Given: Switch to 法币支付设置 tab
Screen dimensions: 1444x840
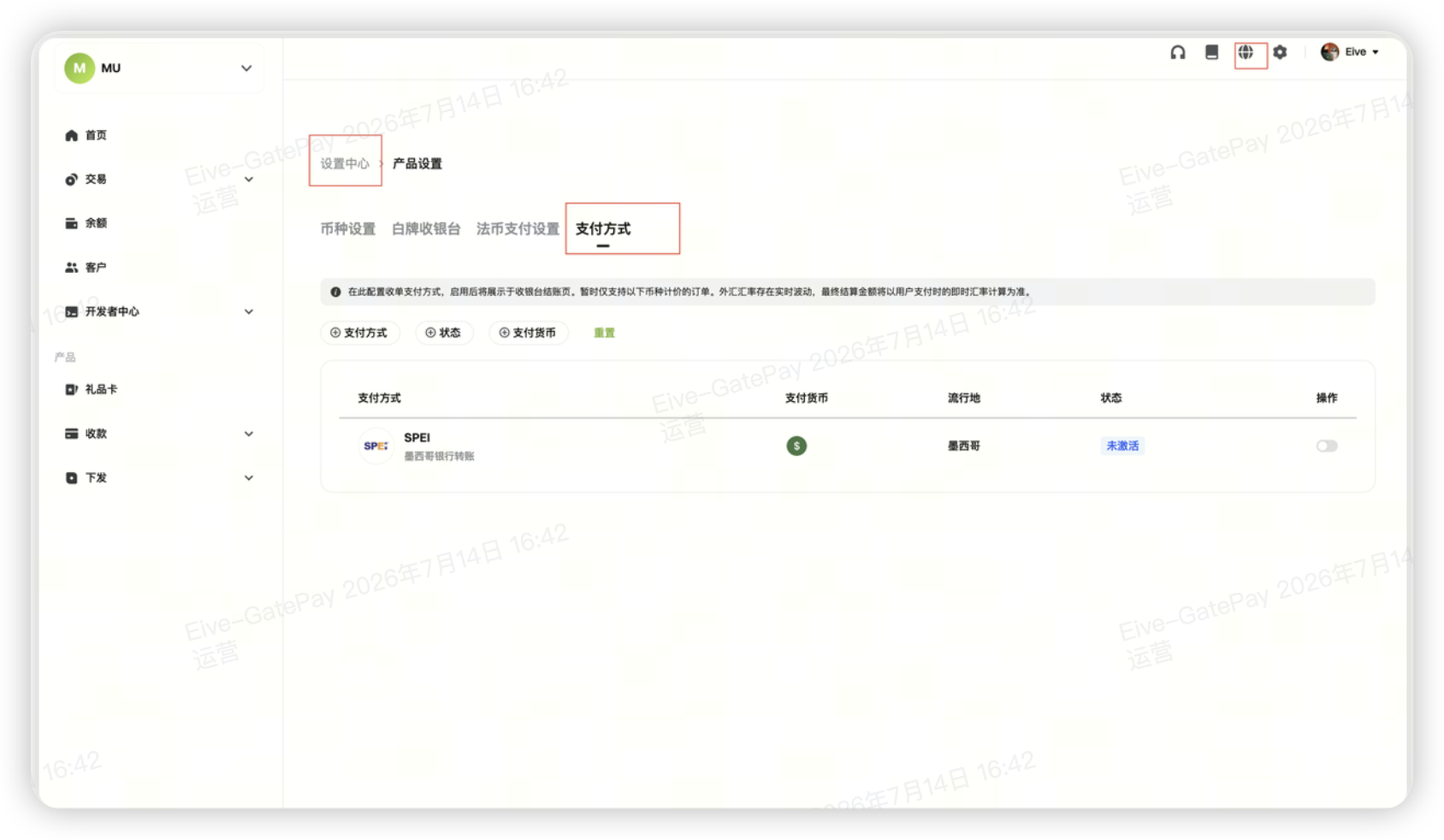Looking at the screenshot, I should click(x=518, y=229).
